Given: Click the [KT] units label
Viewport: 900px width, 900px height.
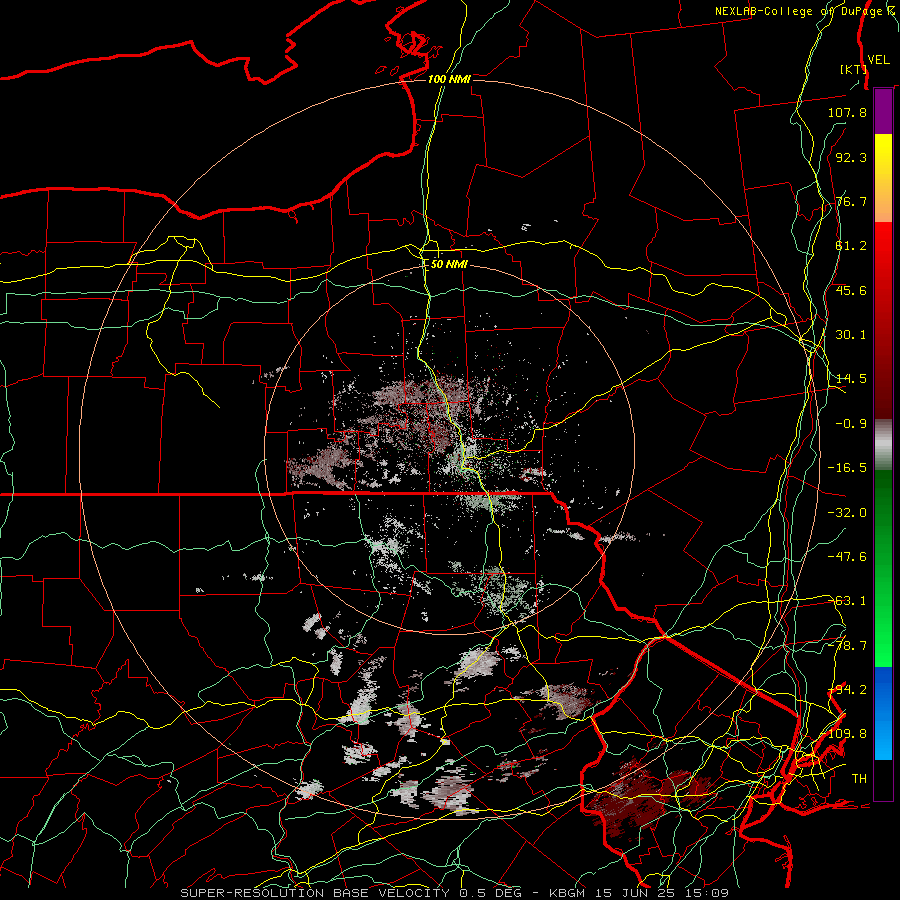Looking at the screenshot, I should coord(853,69).
